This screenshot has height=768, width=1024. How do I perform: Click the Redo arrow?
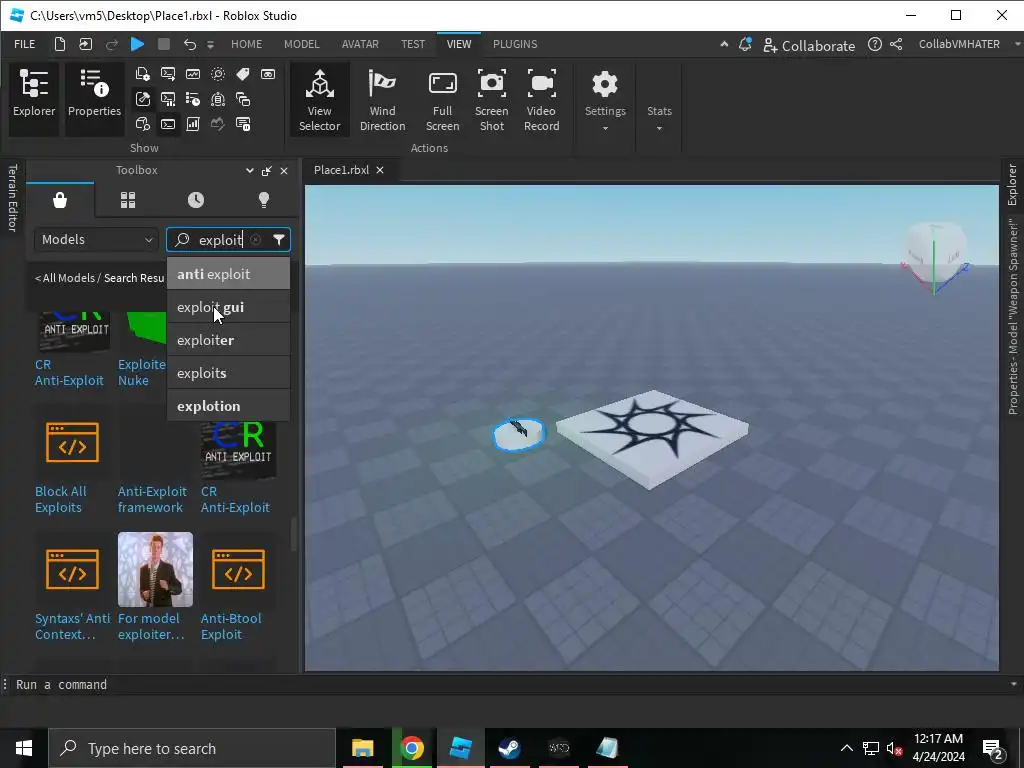[x=112, y=44]
